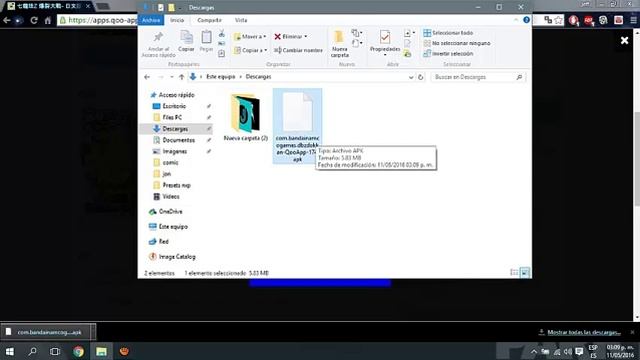Image resolution: width=640 pixels, height=360 pixels.
Task: Open recent locations dropdown beside navigation arrows
Action: click(172, 77)
